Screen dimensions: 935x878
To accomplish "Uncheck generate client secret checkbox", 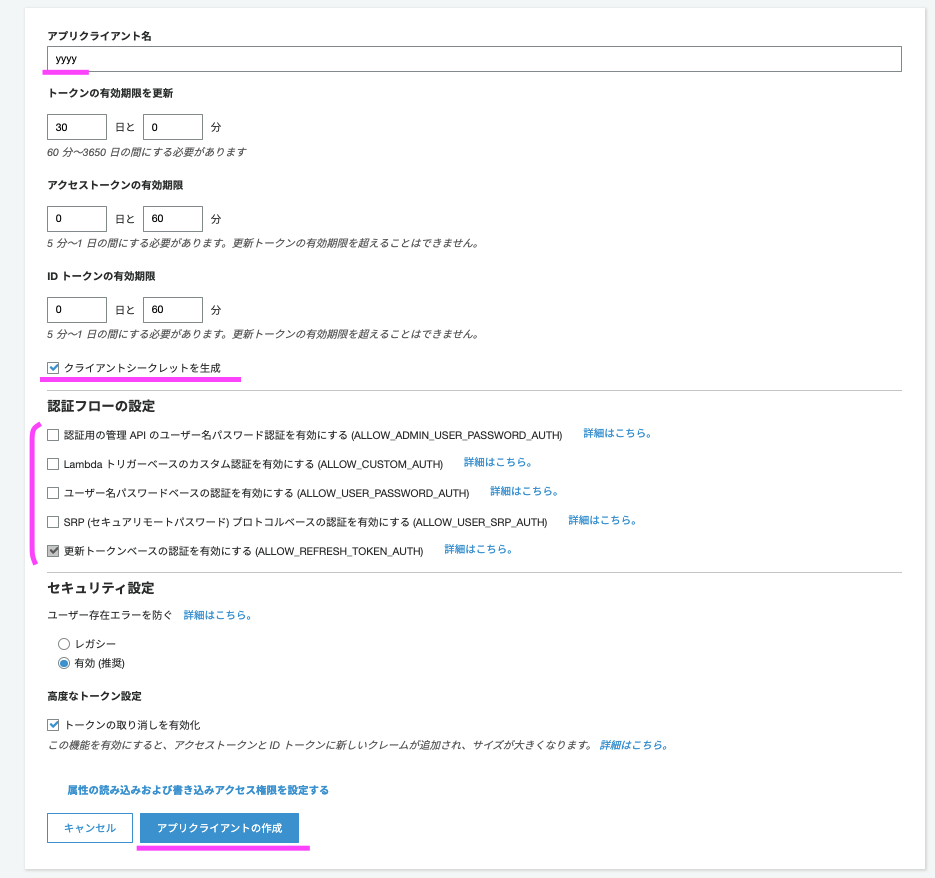I will 53,367.
